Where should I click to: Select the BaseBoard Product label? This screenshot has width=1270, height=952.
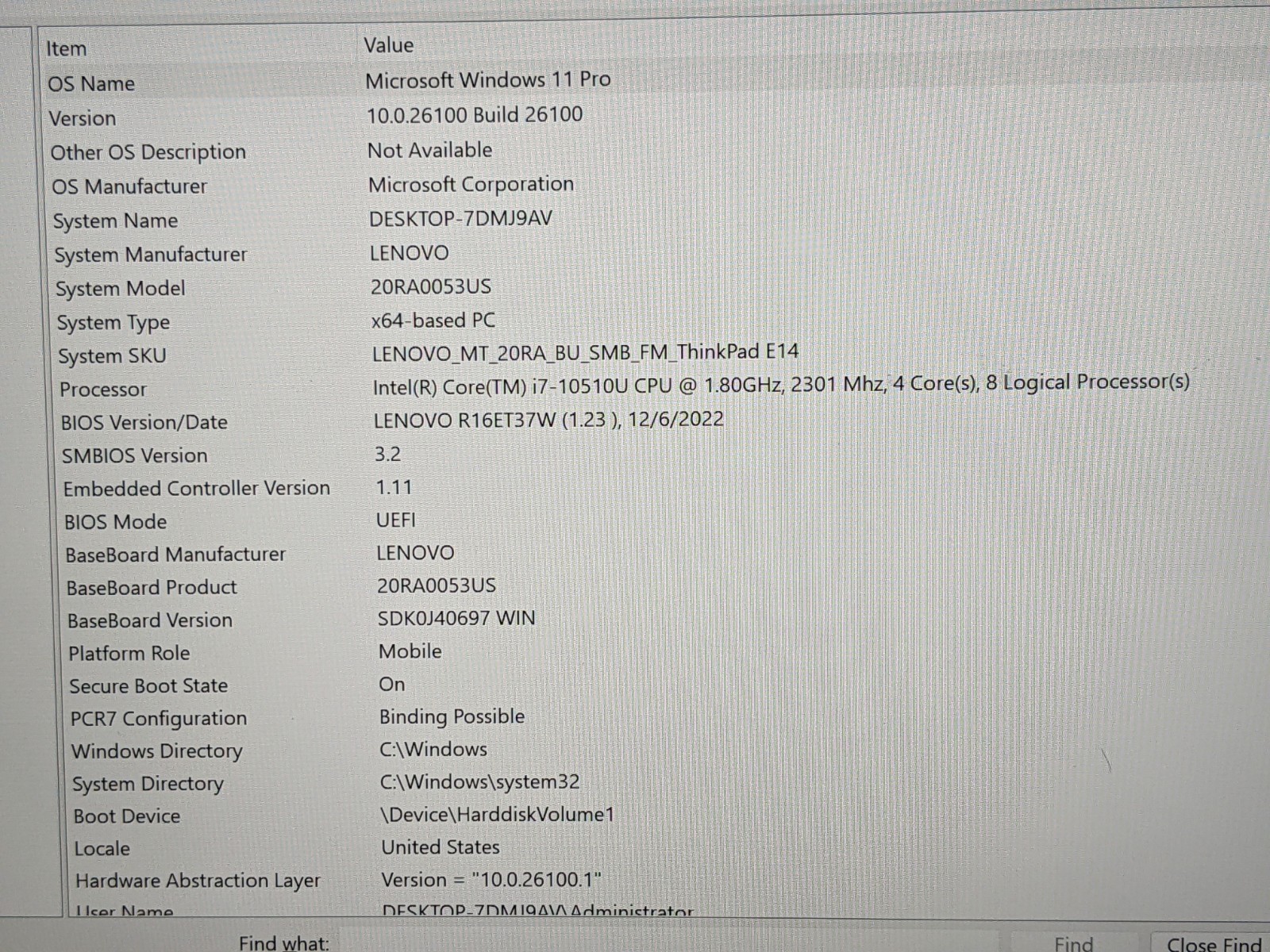click(x=151, y=588)
